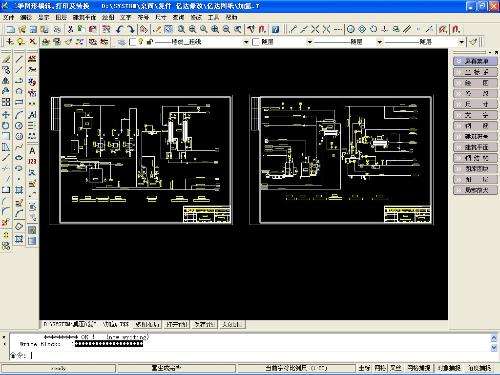Select the red 123 numbering tool
Screen dimensions: 500x375
[x=32, y=162]
